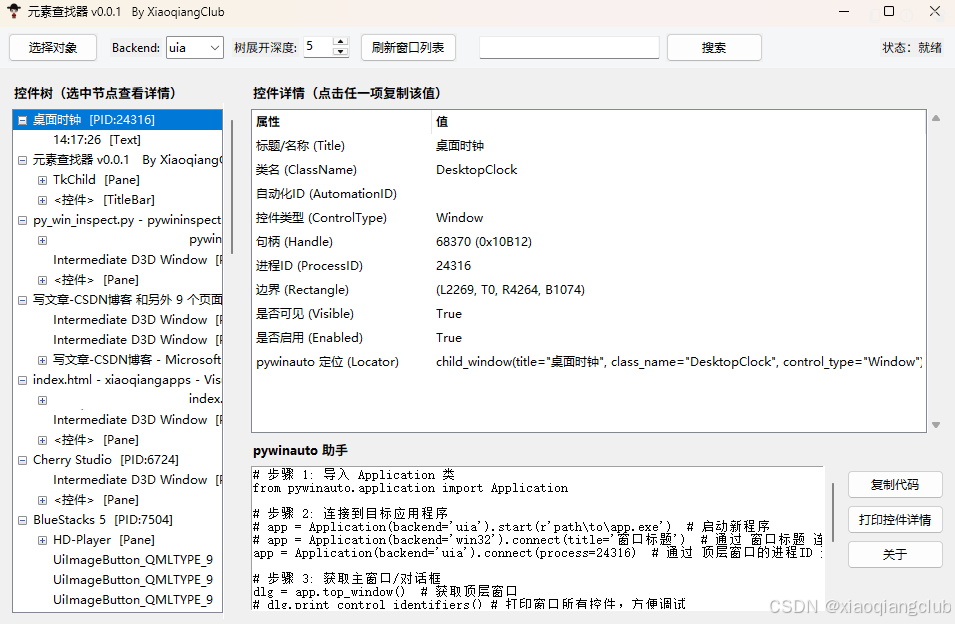This screenshot has width=955, height=624.
Task: Click the details list scroll up arrow
Action: click(936, 118)
